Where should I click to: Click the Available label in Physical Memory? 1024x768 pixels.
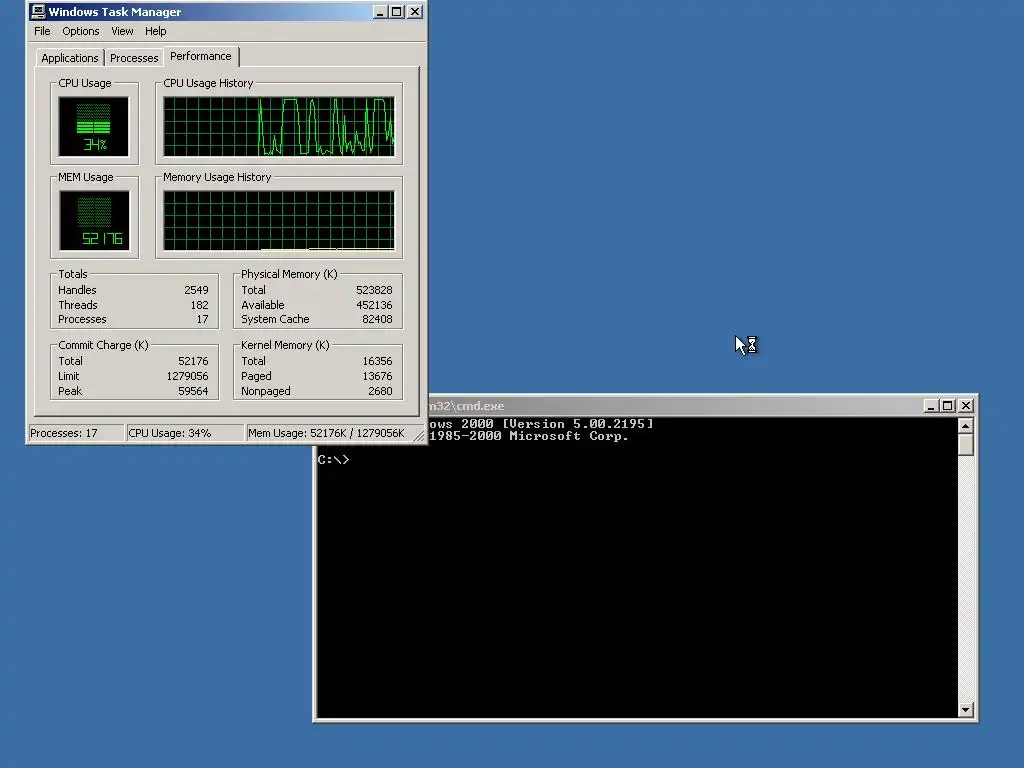263,305
